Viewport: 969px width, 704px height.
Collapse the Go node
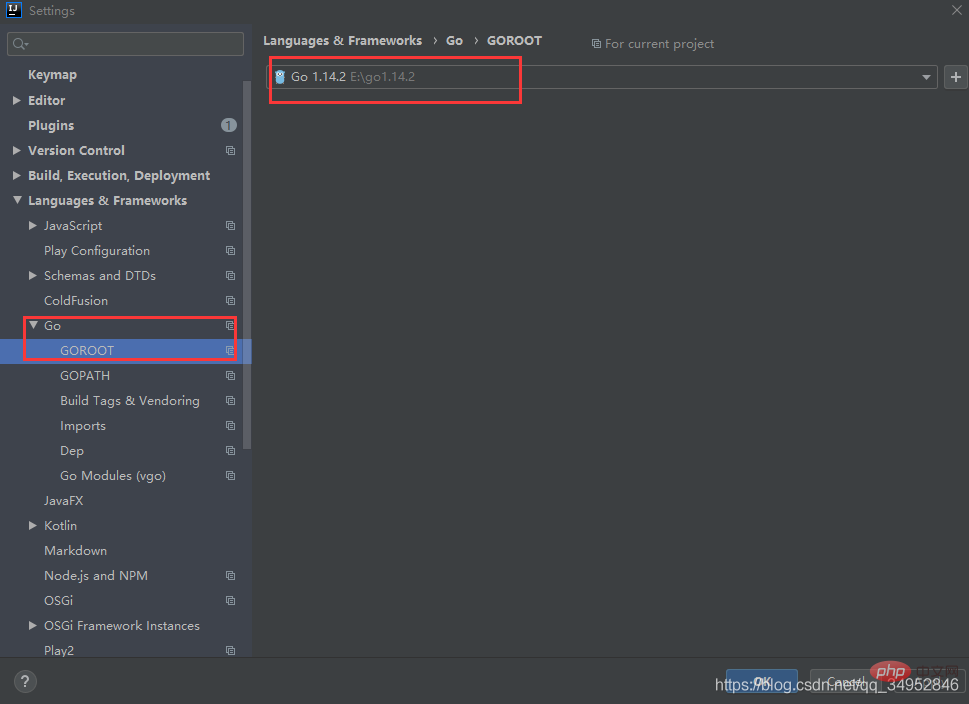[x=33, y=325]
